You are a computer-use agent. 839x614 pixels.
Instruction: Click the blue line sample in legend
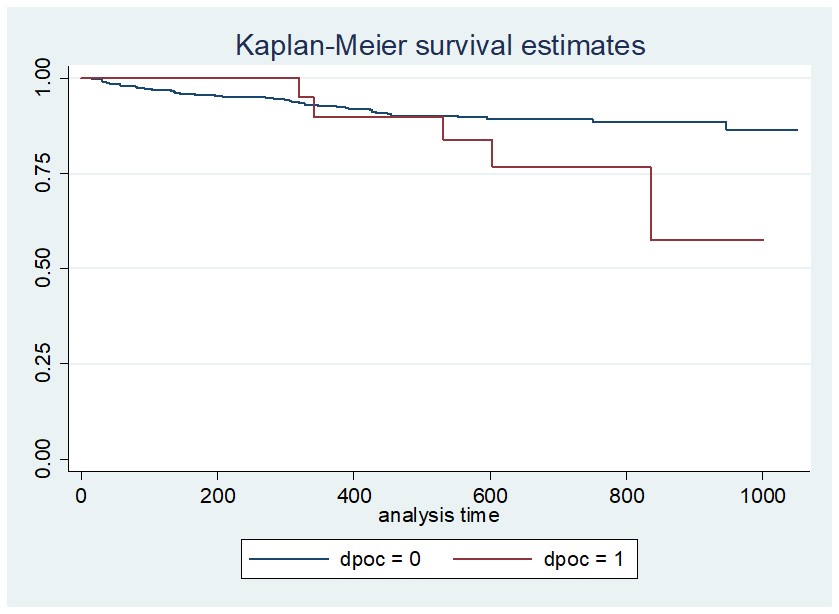(290, 560)
